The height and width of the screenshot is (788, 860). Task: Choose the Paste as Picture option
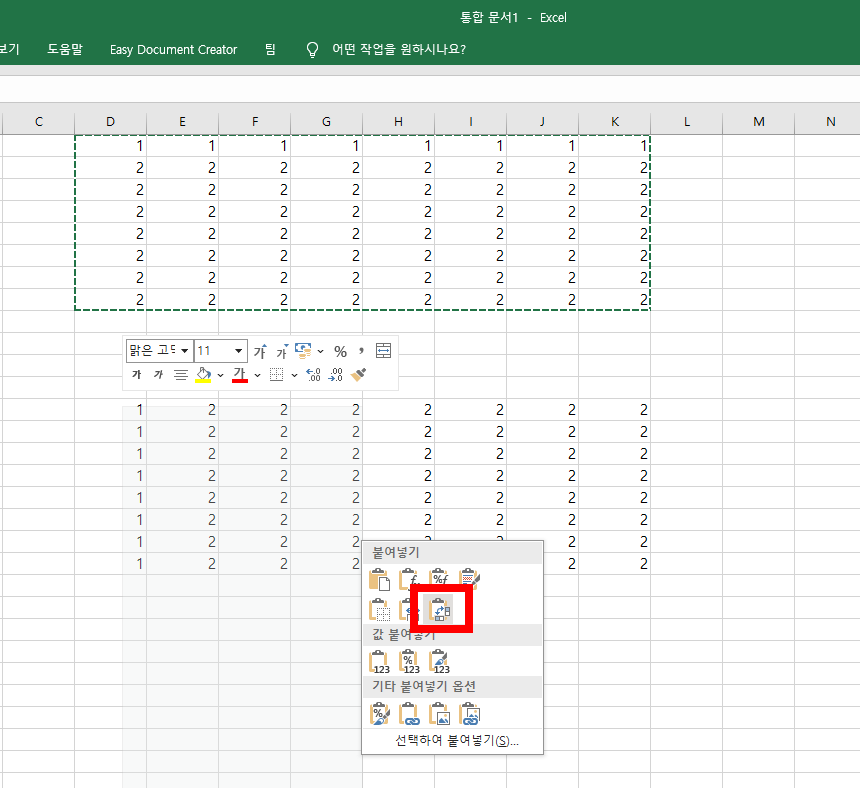coord(440,714)
